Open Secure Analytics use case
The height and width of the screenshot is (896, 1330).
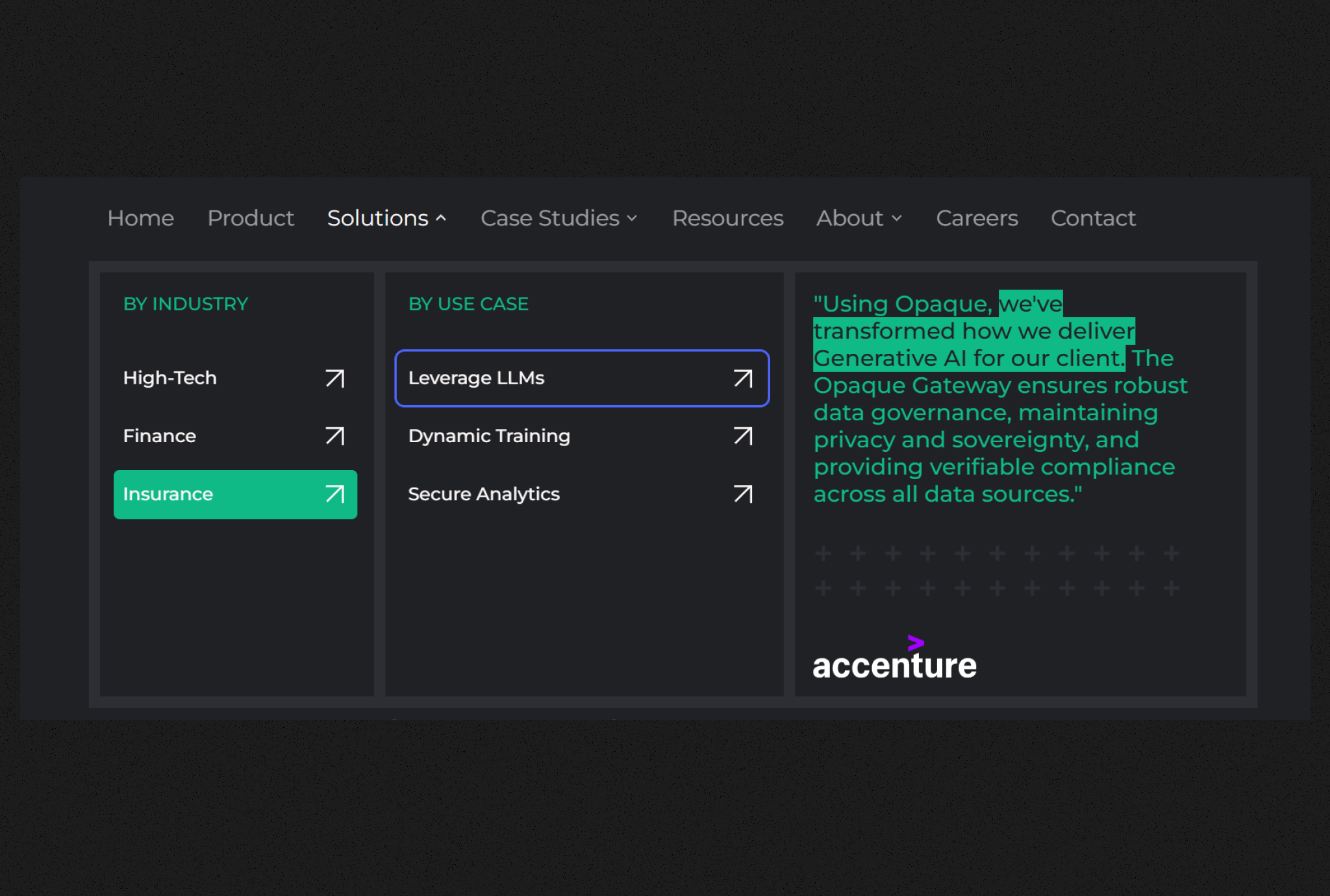[x=582, y=494]
